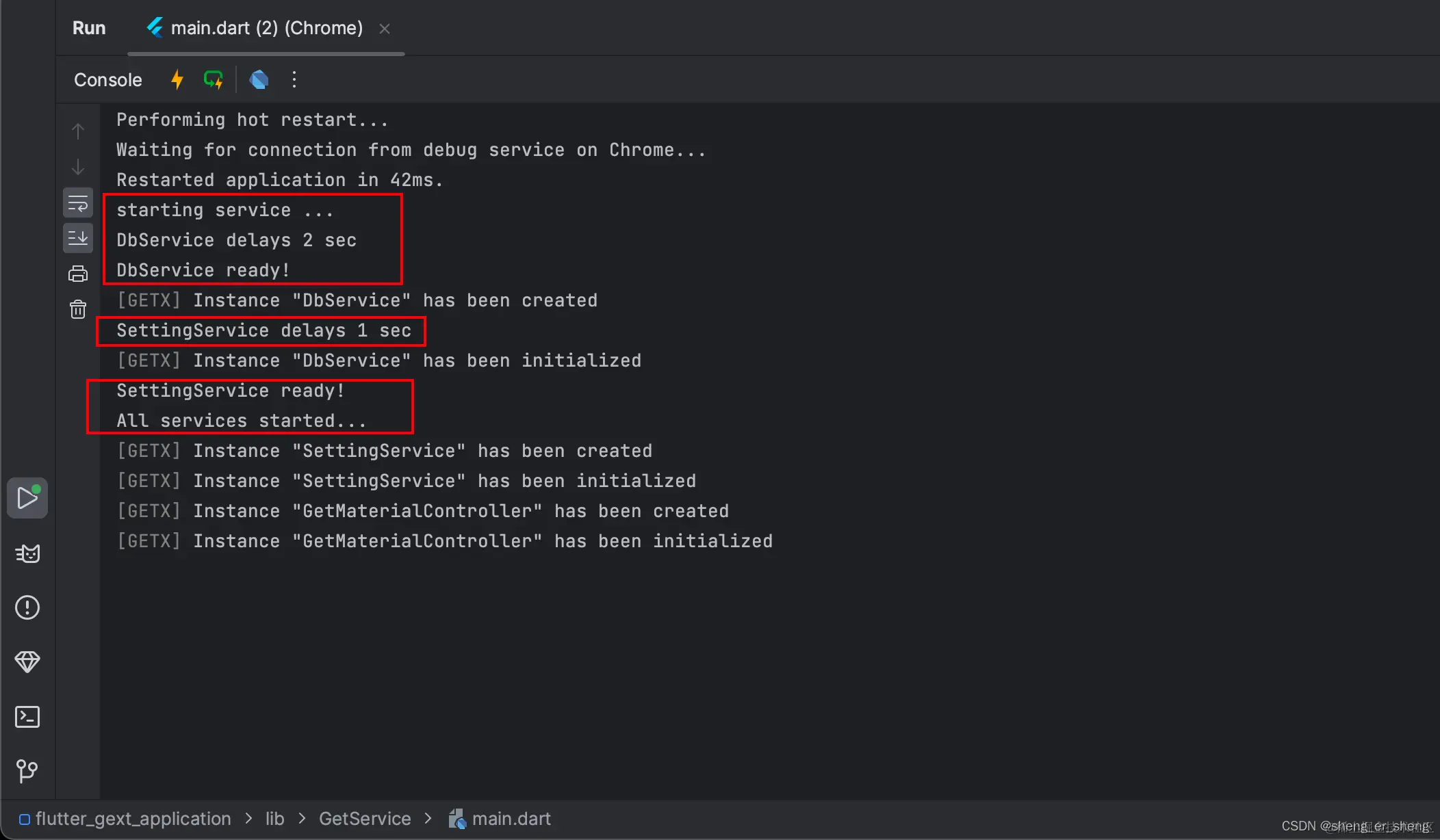Toggle scroll to end of console
Viewport: 1440px width, 840px height.
click(78, 238)
